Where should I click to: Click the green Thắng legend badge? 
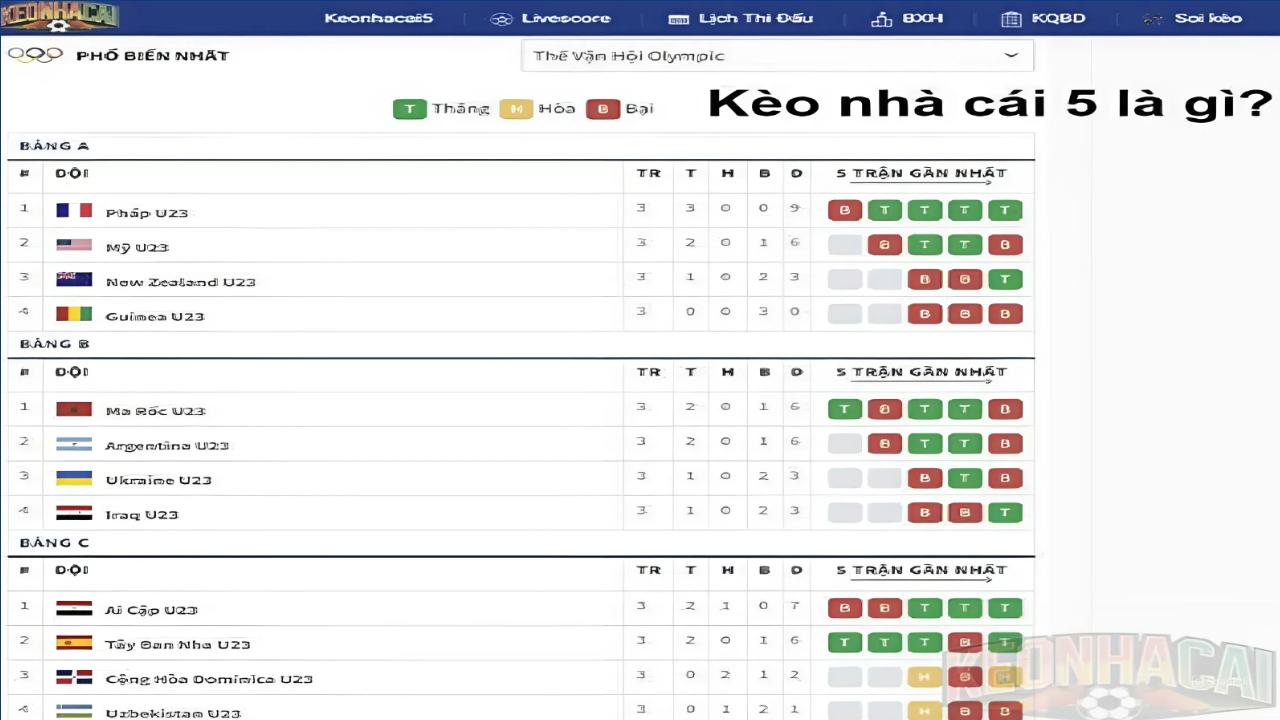click(x=410, y=109)
